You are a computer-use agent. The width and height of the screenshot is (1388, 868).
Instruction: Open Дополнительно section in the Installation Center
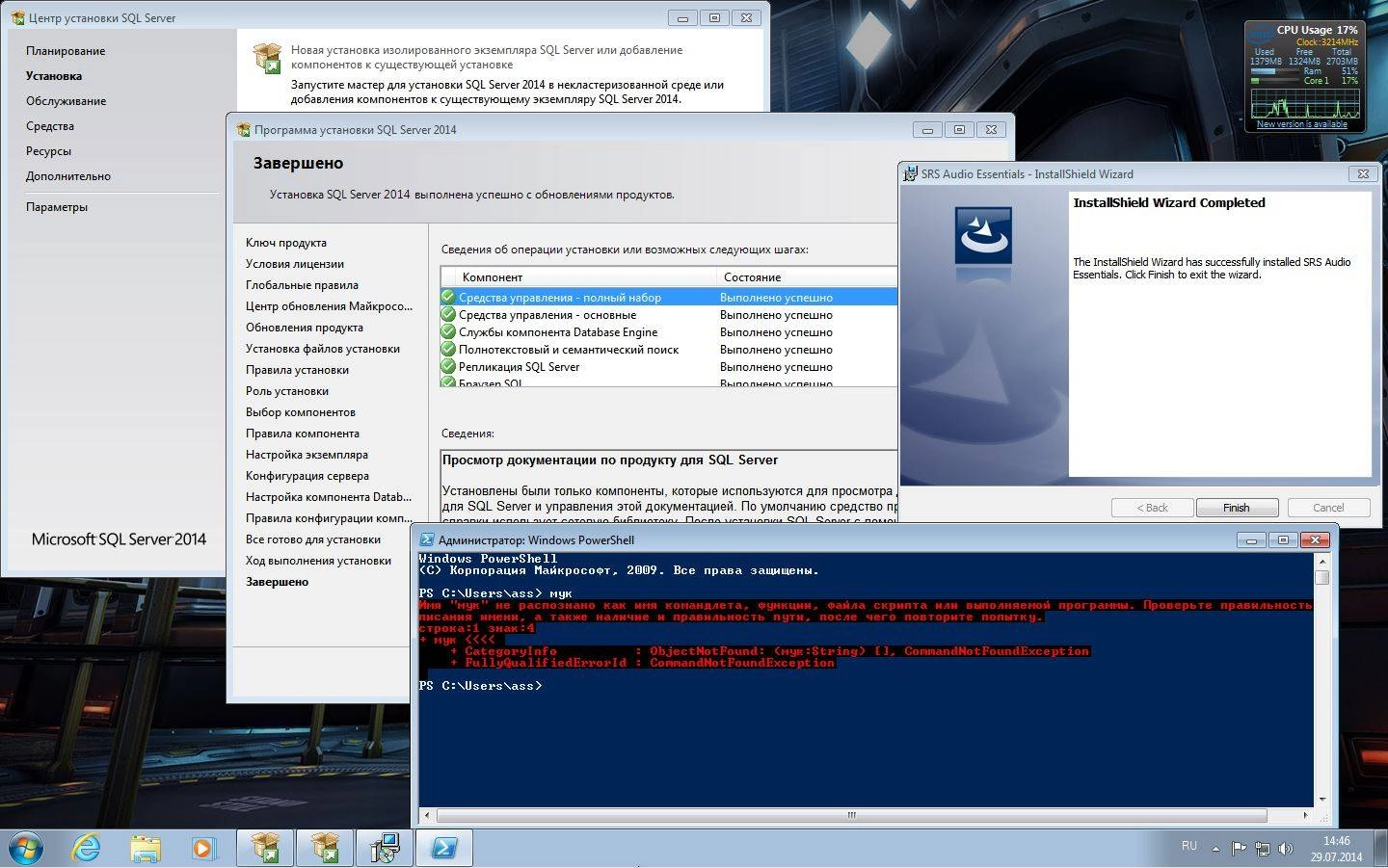[x=68, y=176]
